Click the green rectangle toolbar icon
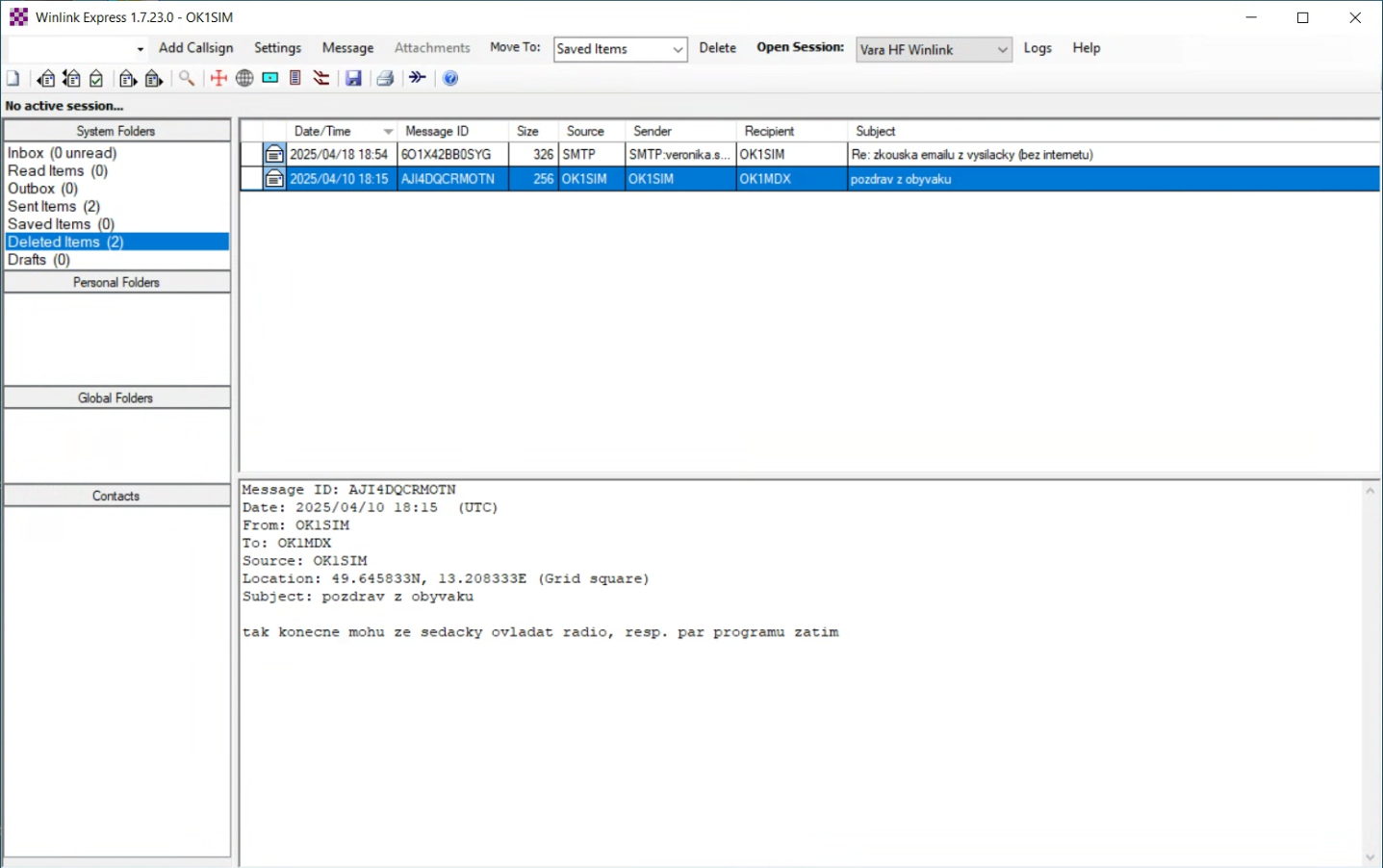Viewport: 1383px width, 868px height. [x=270, y=79]
